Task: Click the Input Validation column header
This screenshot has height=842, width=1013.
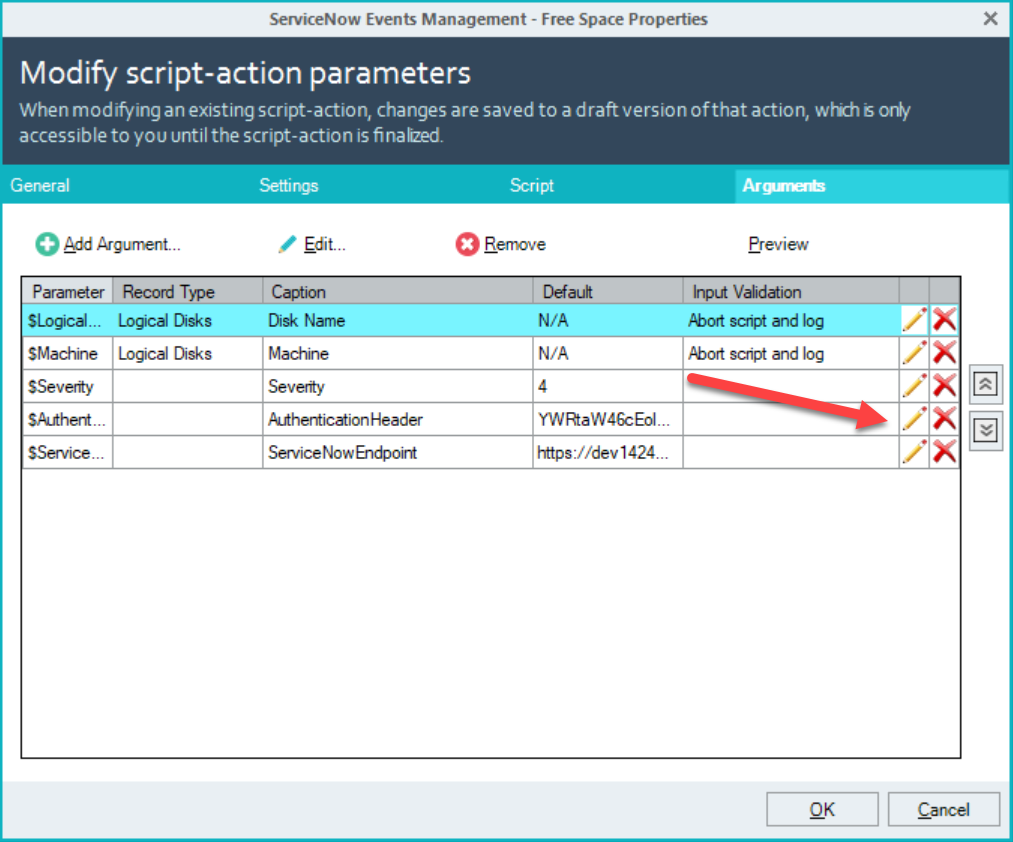Action: 791,291
